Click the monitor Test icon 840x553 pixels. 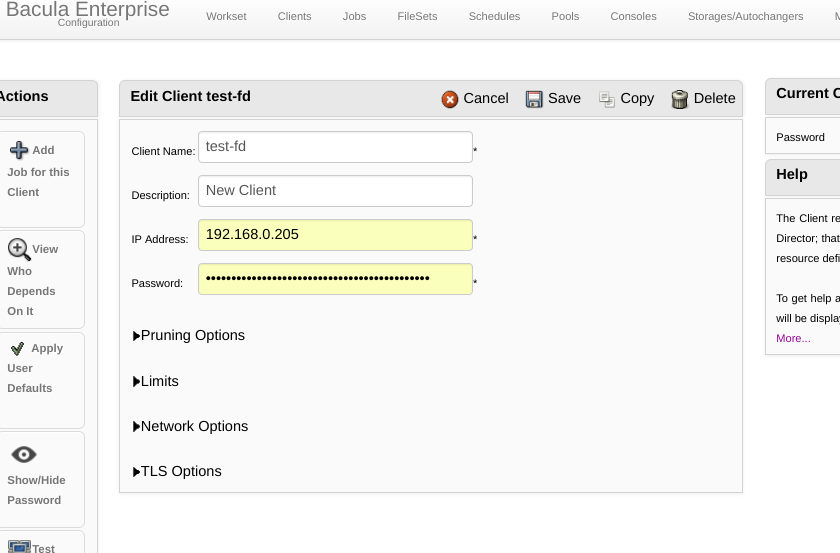pyautogui.click(x=19, y=547)
